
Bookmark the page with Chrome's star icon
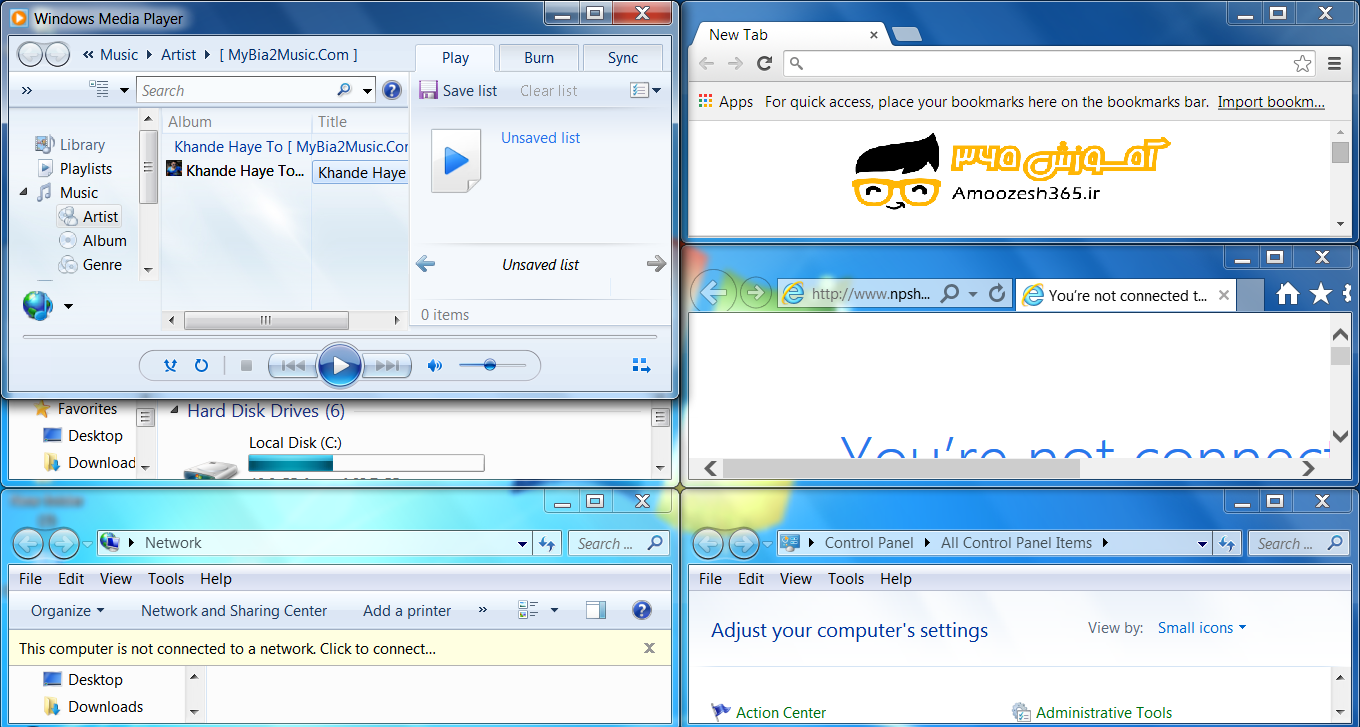(x=1302, y=64)
